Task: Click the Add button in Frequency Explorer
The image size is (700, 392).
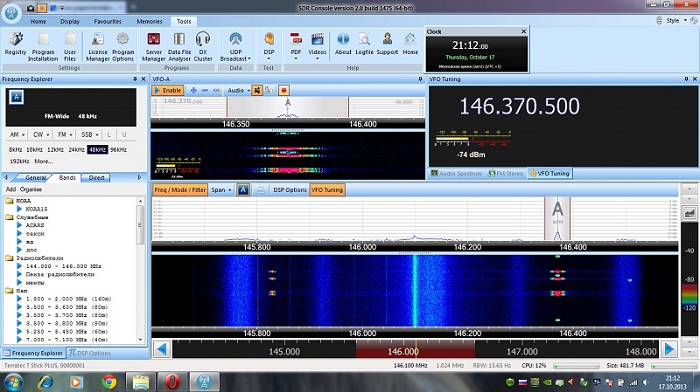Action: coord(11,189)
